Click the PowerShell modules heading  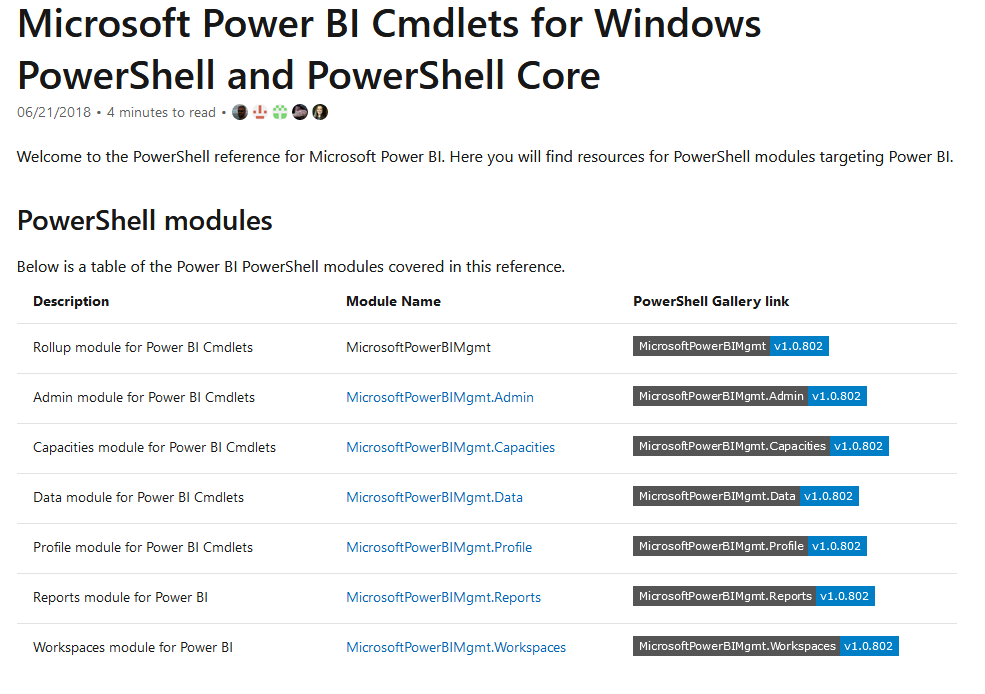pyautogui.click(x=145, y=220)
